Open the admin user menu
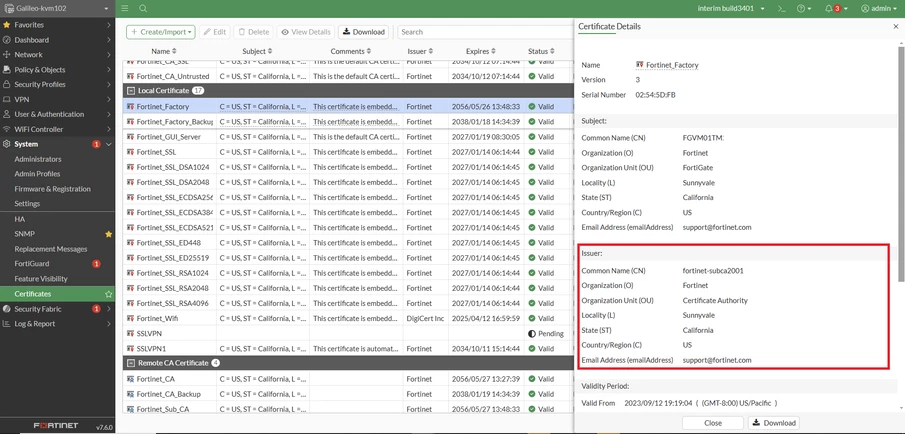The image size is (905, 434). coord(880,9)
